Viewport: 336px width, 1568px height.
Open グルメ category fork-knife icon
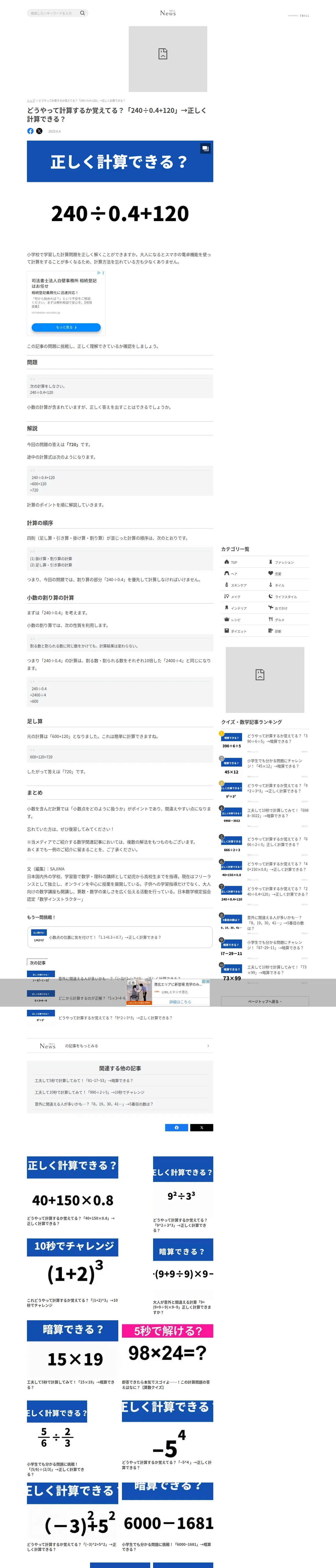[271, 620]
